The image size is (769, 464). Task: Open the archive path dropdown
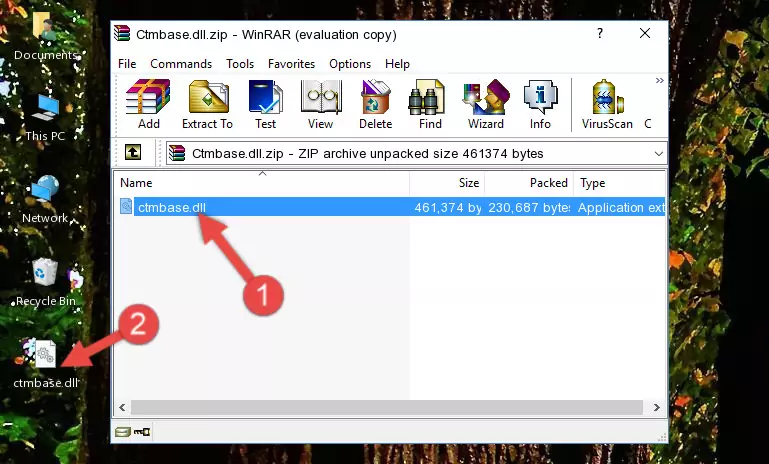[659, 154]
